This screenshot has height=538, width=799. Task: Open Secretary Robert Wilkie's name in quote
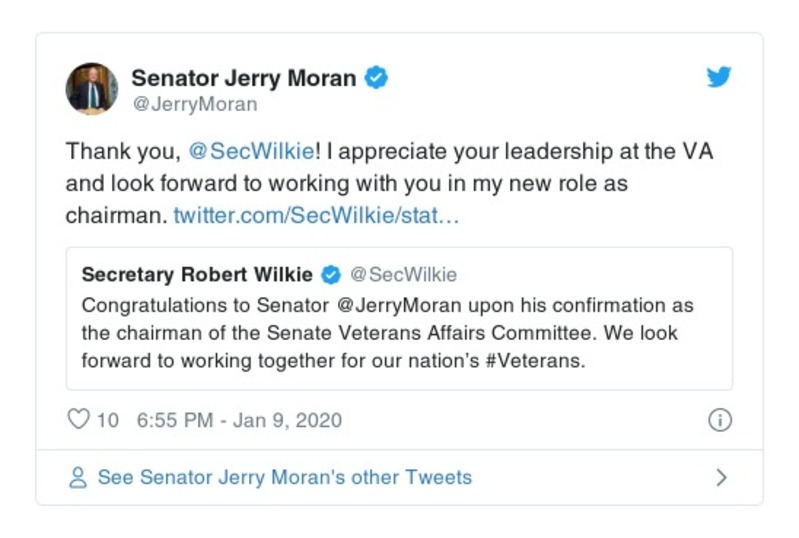[197, 275]
